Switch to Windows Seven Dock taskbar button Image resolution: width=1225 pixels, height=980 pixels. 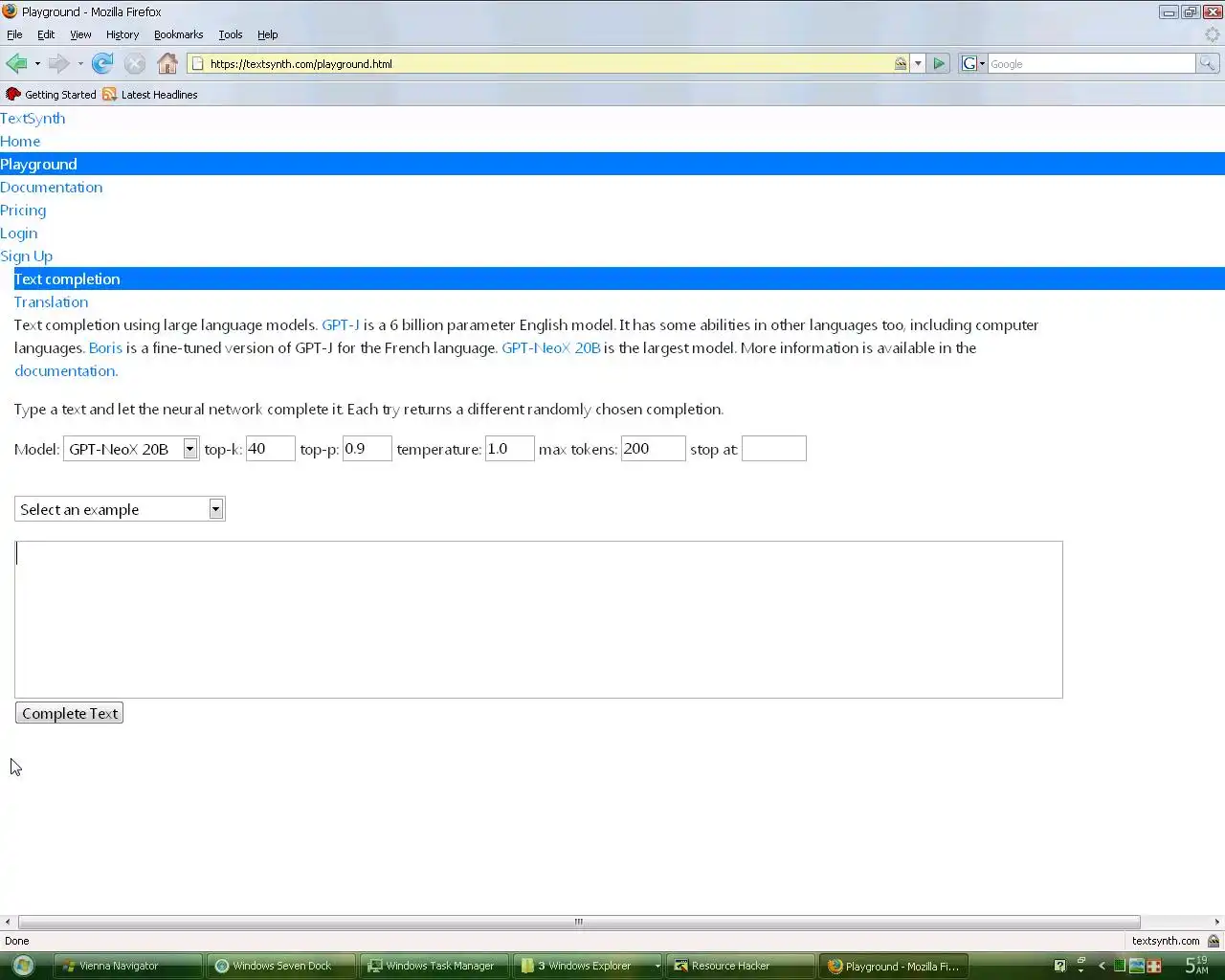coord(281,966)
